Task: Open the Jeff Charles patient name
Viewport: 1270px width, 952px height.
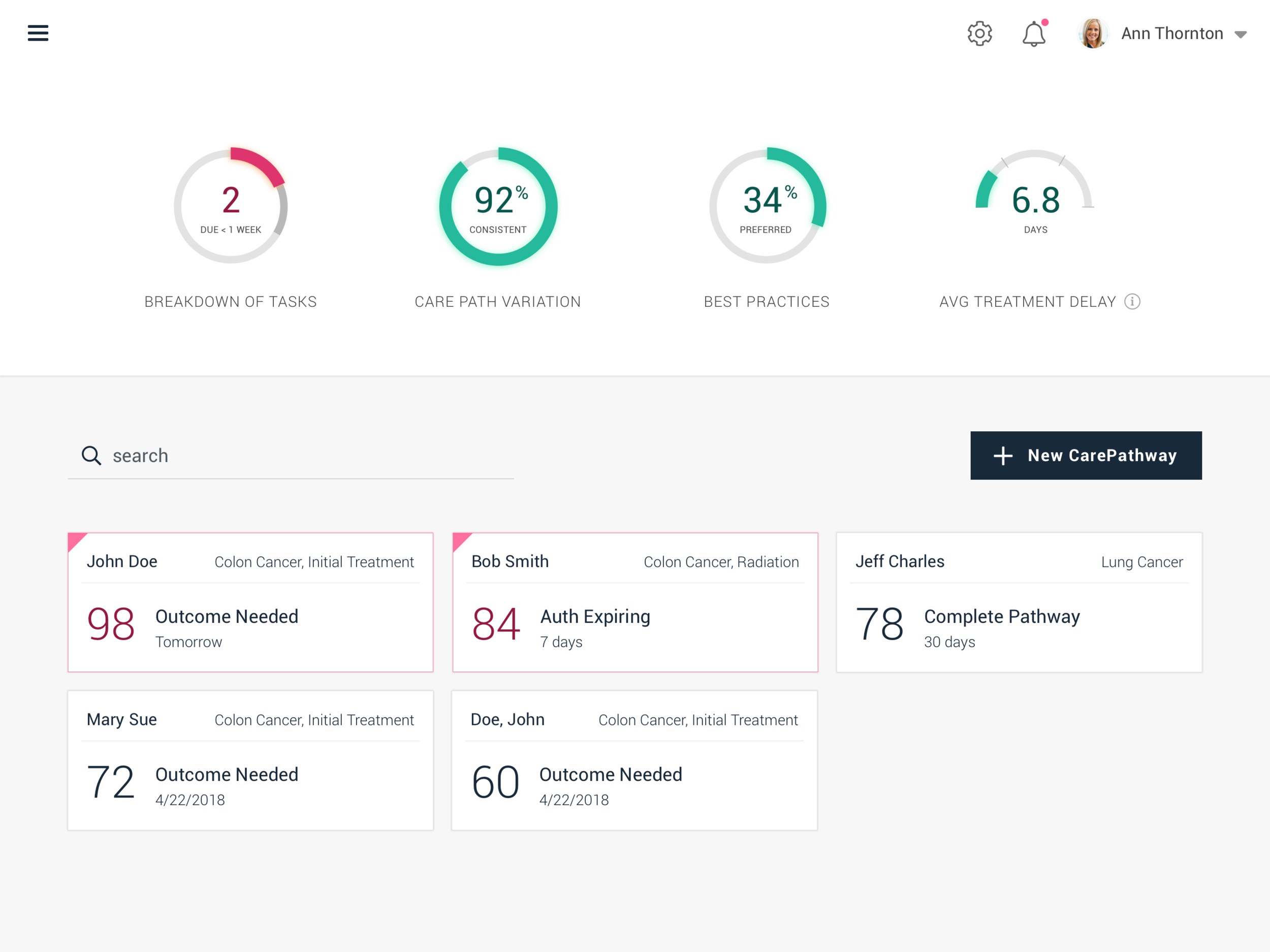Action: [x=900, y=561]
